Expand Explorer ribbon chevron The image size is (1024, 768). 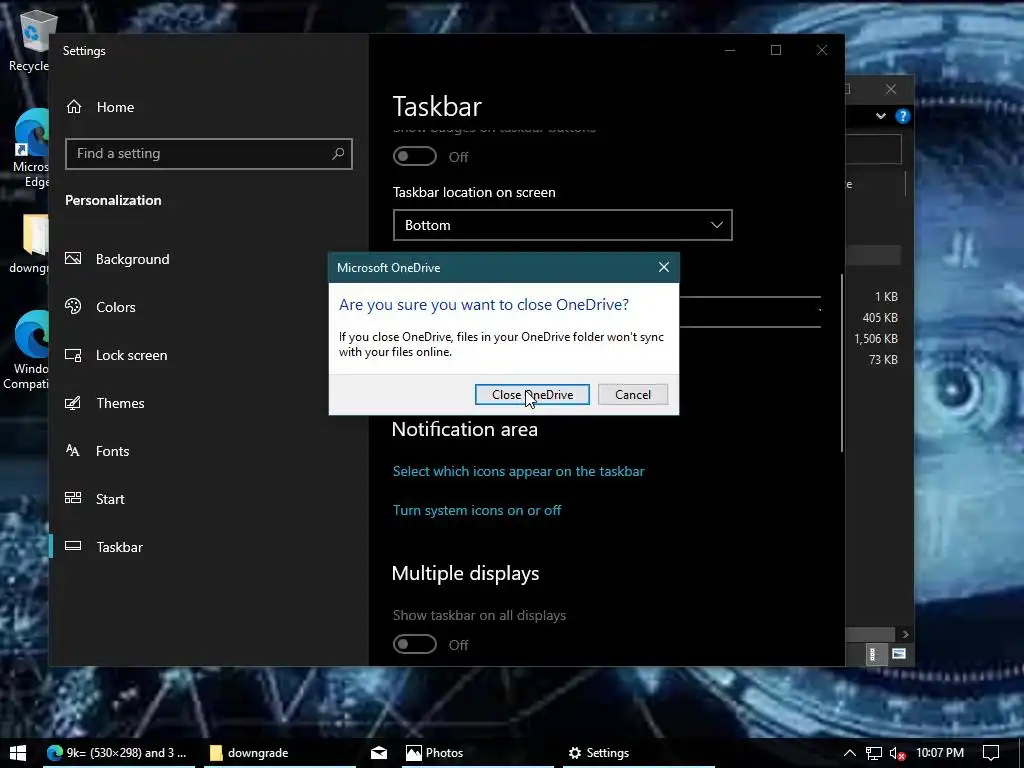point(881,116)
